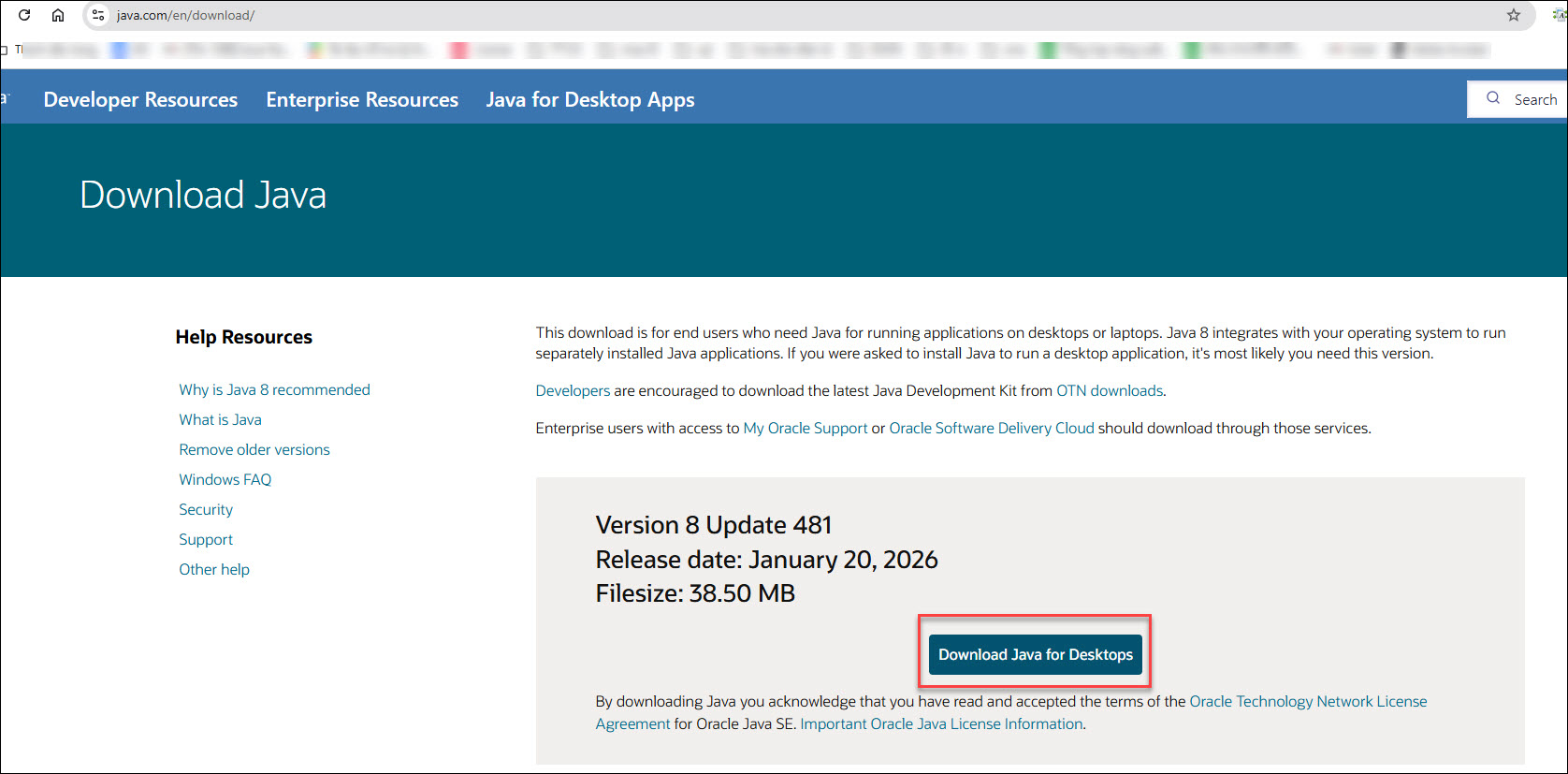Reload the page with the refresh icon

[24, 15]
